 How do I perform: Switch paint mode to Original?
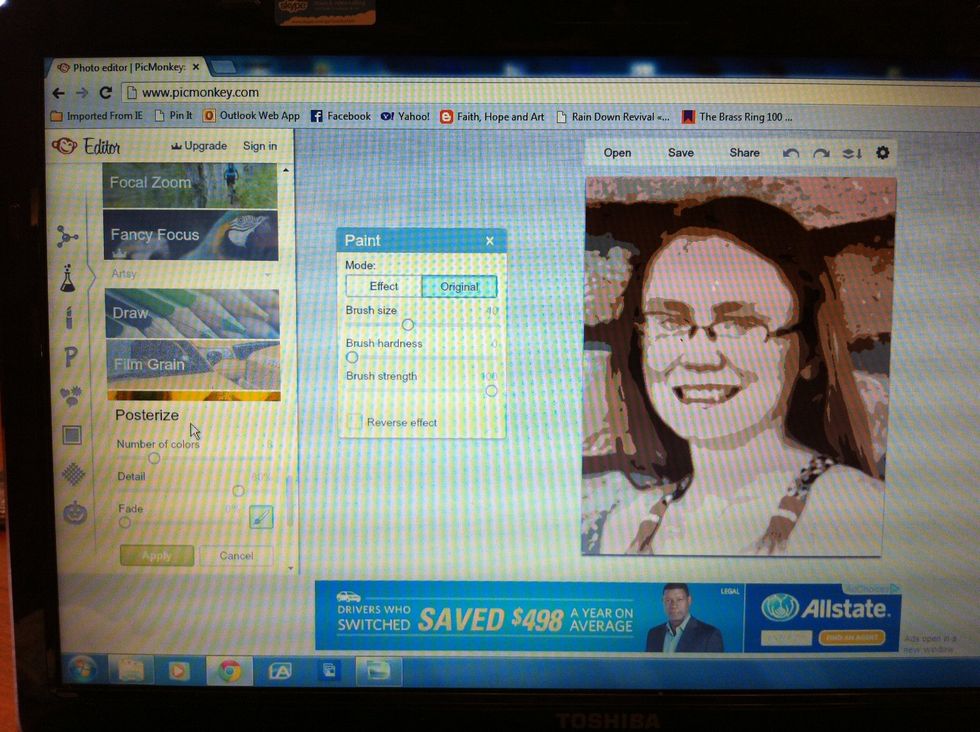tap(459, 287)
